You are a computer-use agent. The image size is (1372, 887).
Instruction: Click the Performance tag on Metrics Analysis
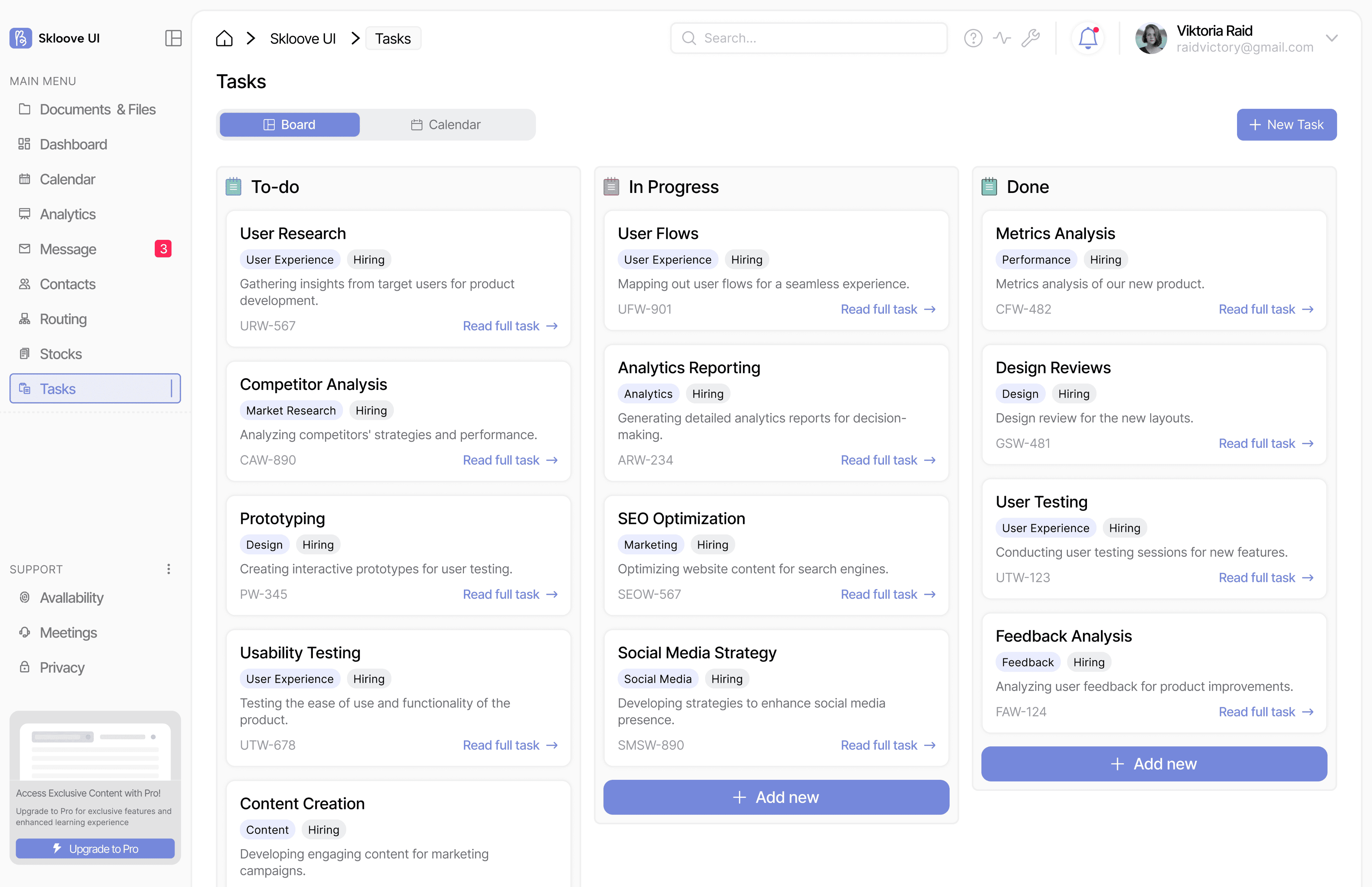coord(1036,260)
